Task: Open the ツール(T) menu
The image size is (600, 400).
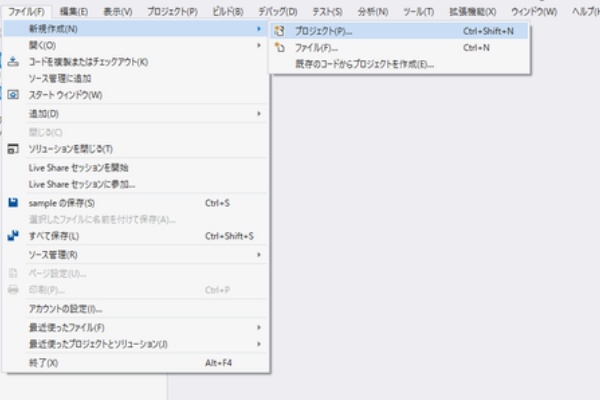Action: pyautogui.click(x=419, y=12)
